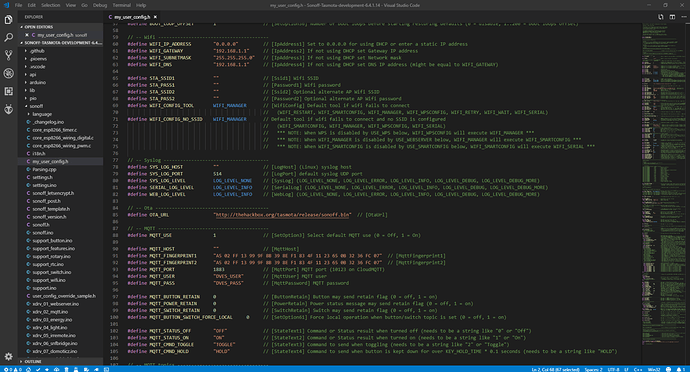The image size is (690, 372).
Task: Open the PlatformIO alien icon
Action: pyautogui.click(x=8, y=109)
